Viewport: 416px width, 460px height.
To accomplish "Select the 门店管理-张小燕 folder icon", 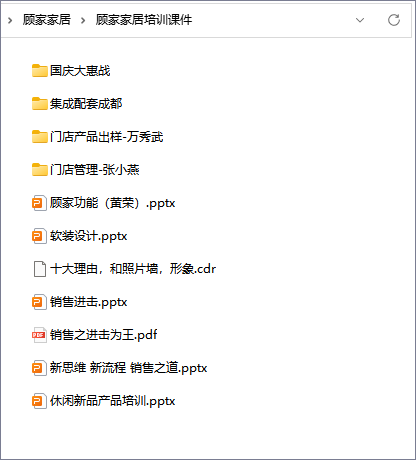I will click(x=39, y=170).
